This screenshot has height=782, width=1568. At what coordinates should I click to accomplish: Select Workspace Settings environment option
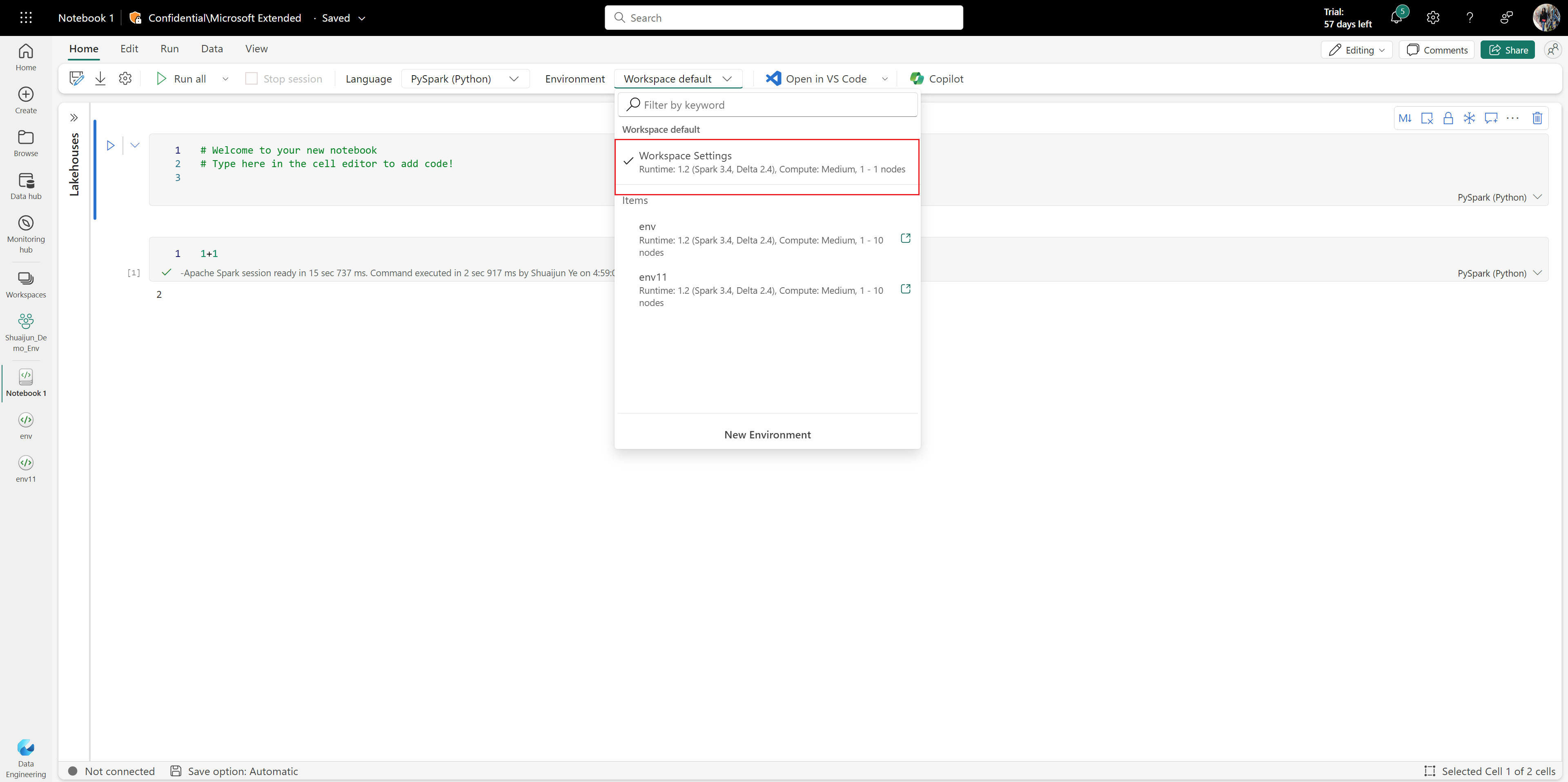(x=767, y=161)
